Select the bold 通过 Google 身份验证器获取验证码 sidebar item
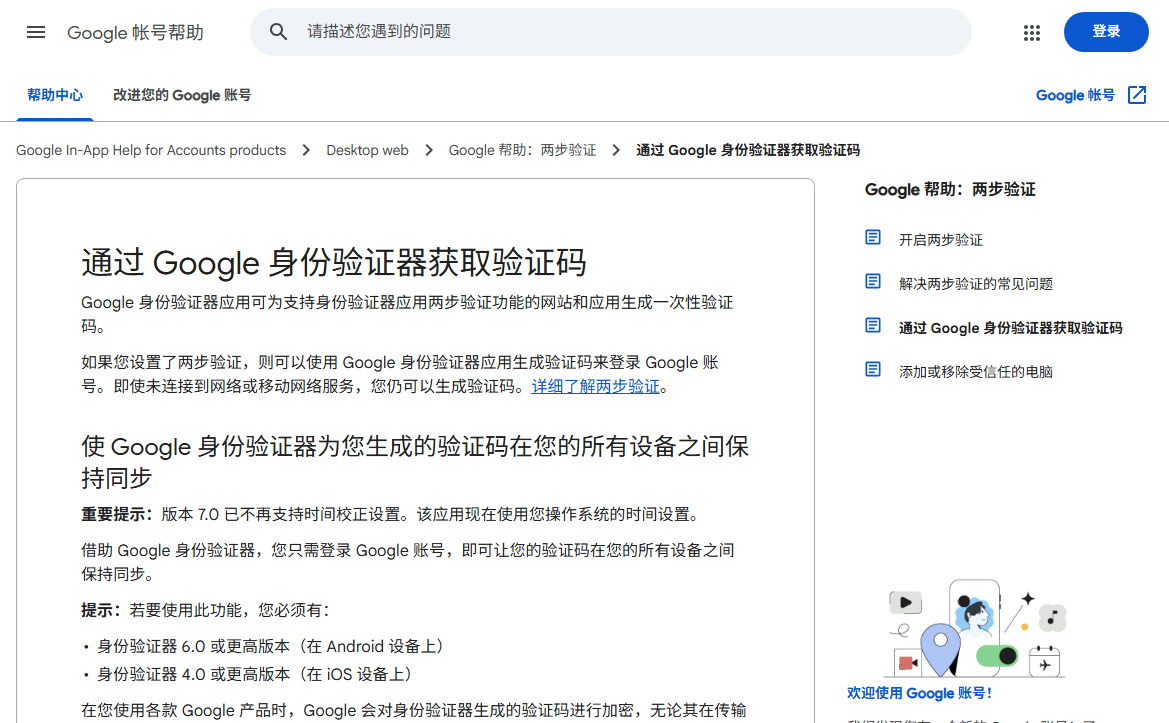The width and height of the screenshot is (1169, 723). pyautogui.click(x=1009, y=327)
